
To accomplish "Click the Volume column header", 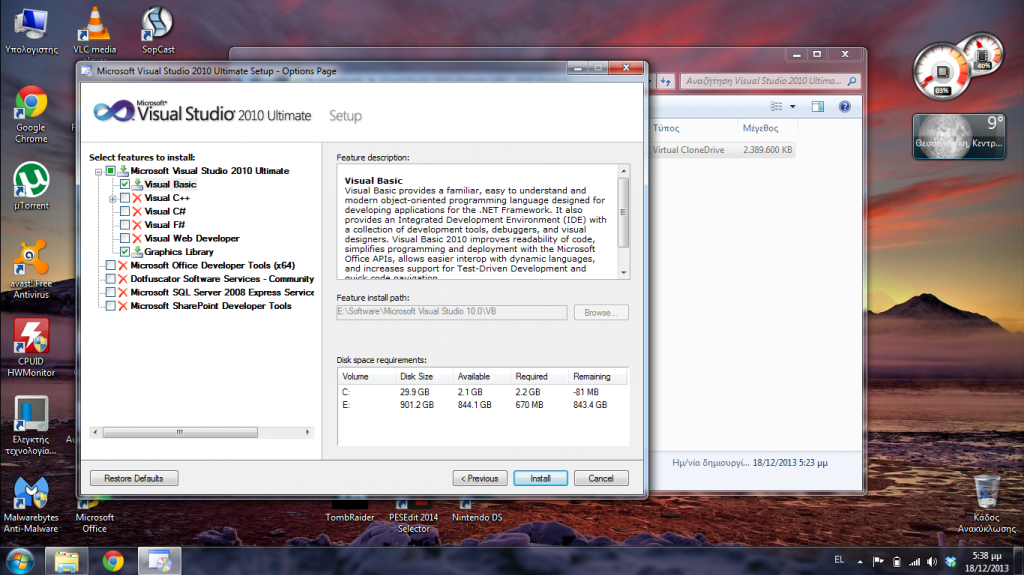I will click(367, 376).
